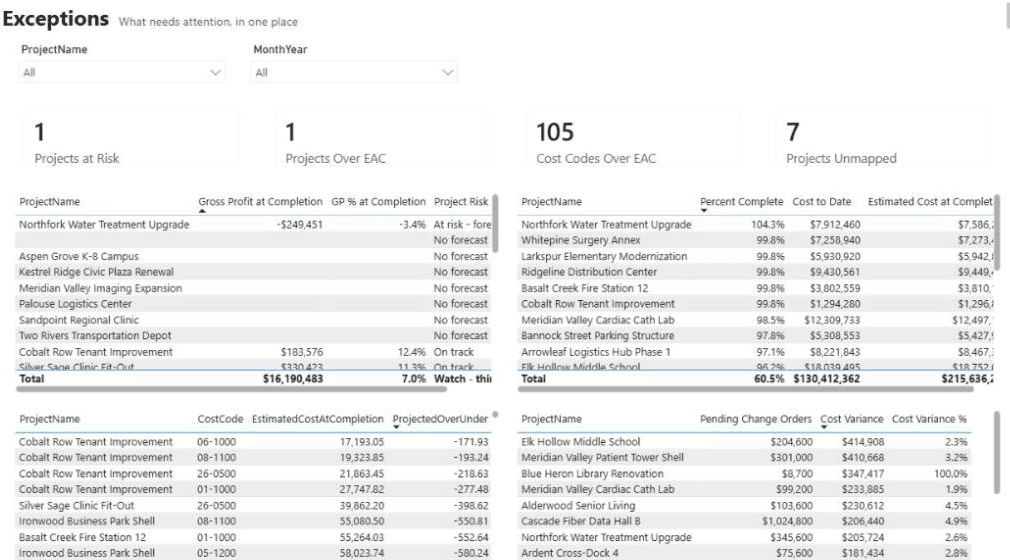Click the 100.0% cost variance percent value

point(950,474)
